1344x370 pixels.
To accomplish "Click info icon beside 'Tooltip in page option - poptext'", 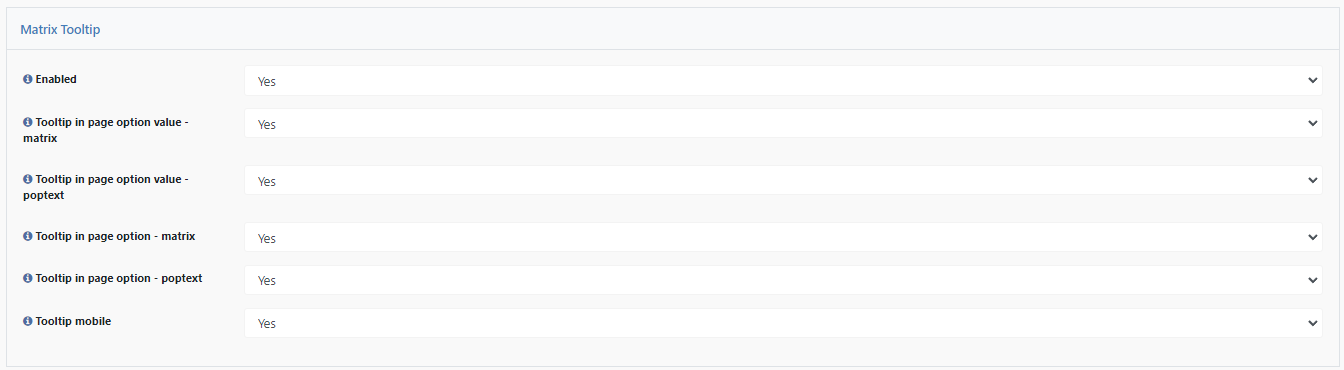I will pos(28,278).
